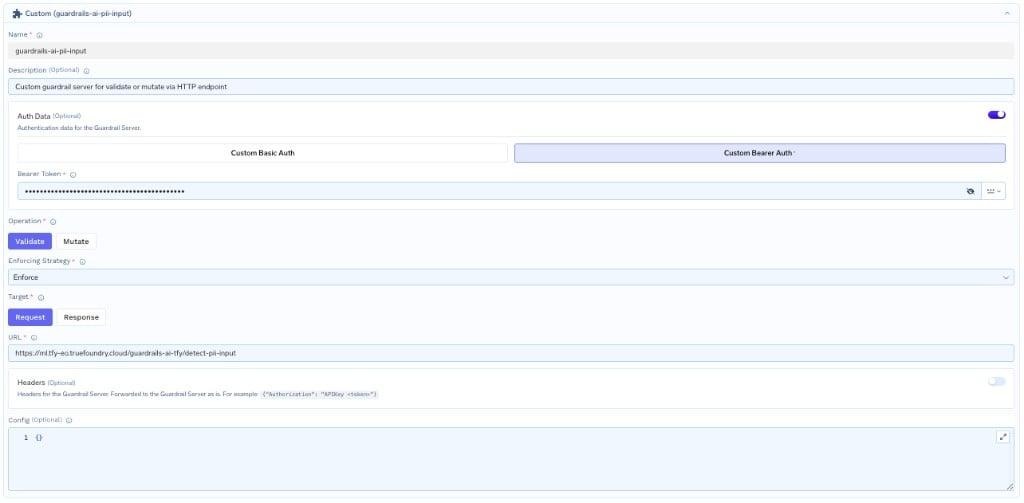This screenshot has height=503, width=1024.
Task: Select Custom Bearer Auth option
Action: pos(760,153)
